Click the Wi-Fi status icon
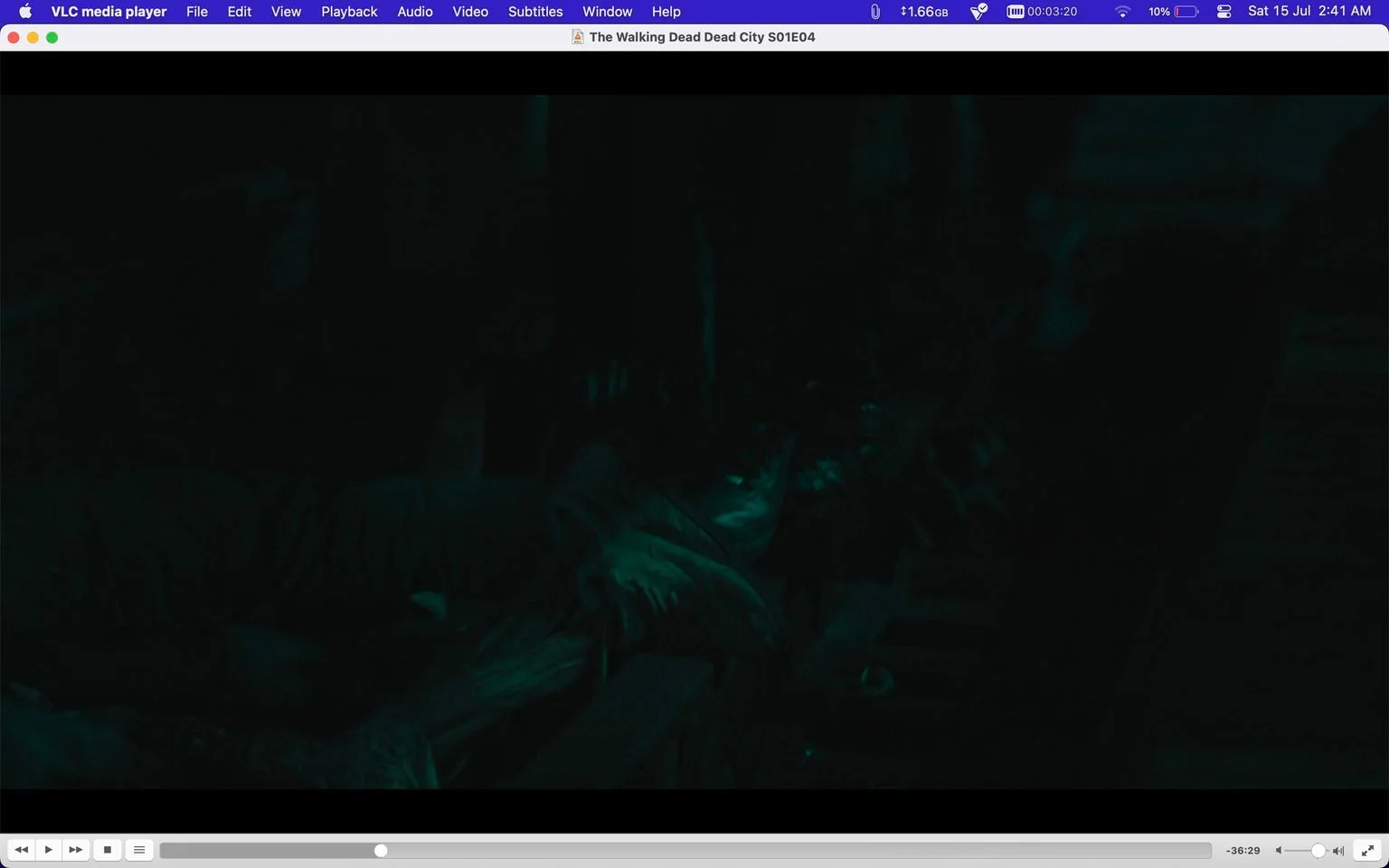This screenshot has width=1389, height=868. click(x=1122, y=12)
